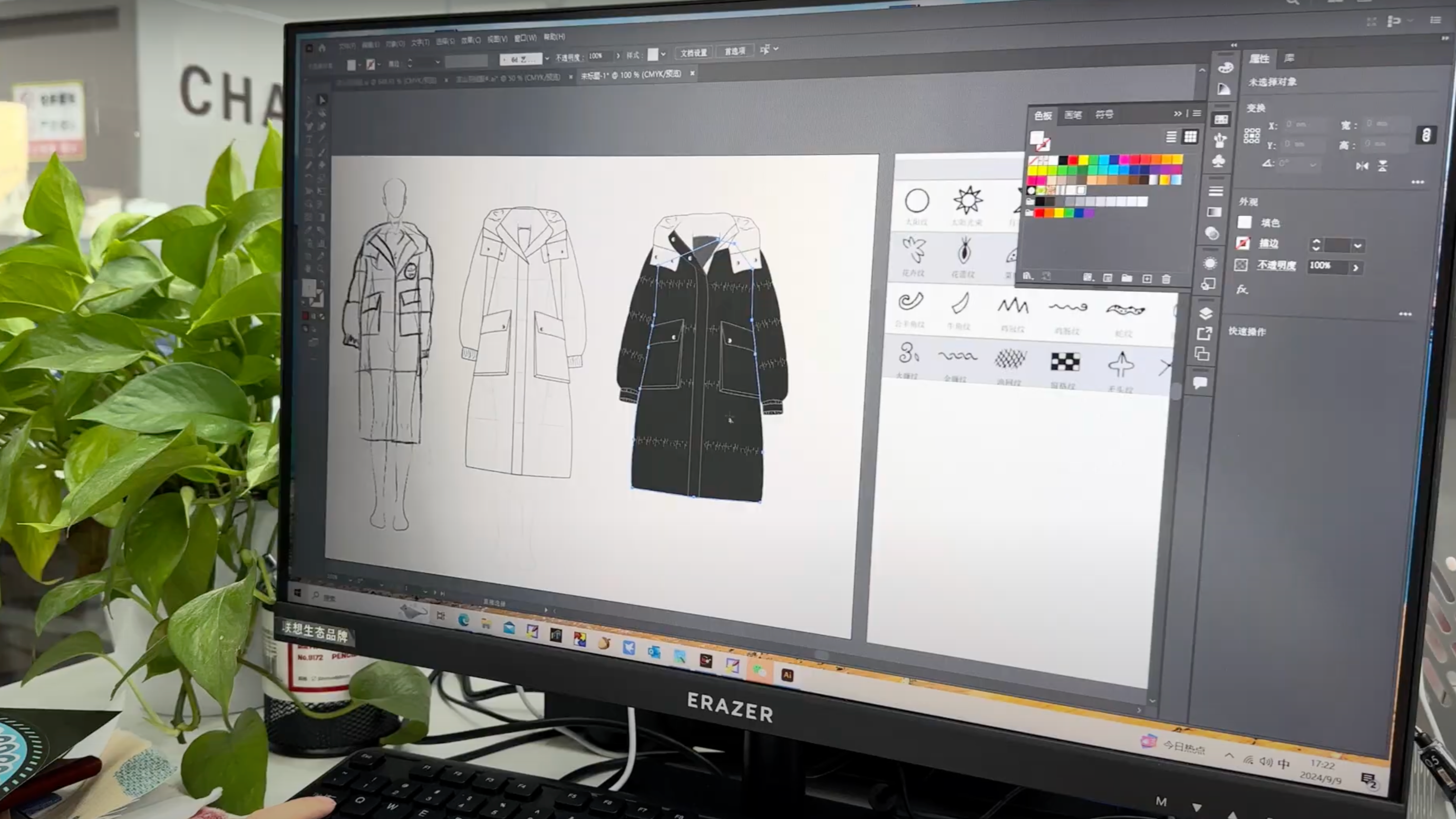
Task: Open the 效果(C) menu
Action: (x=470, y=40)
